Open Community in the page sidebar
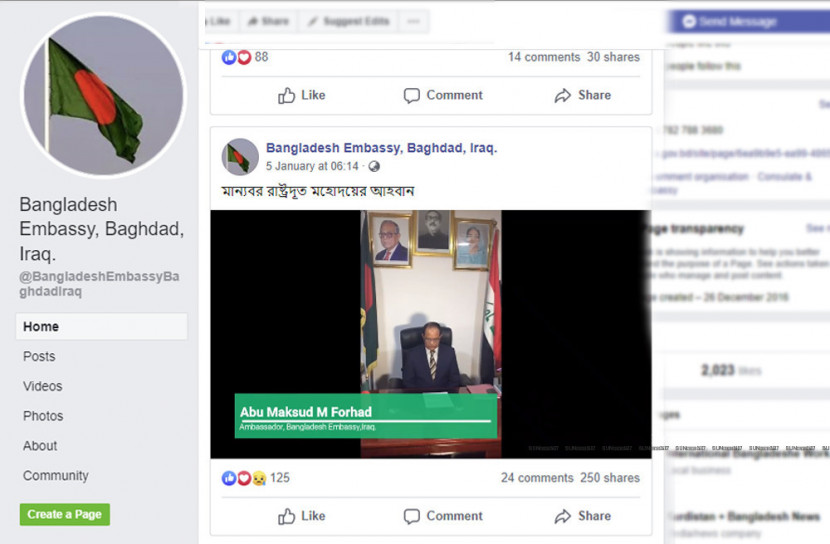 tap(56, 476)
